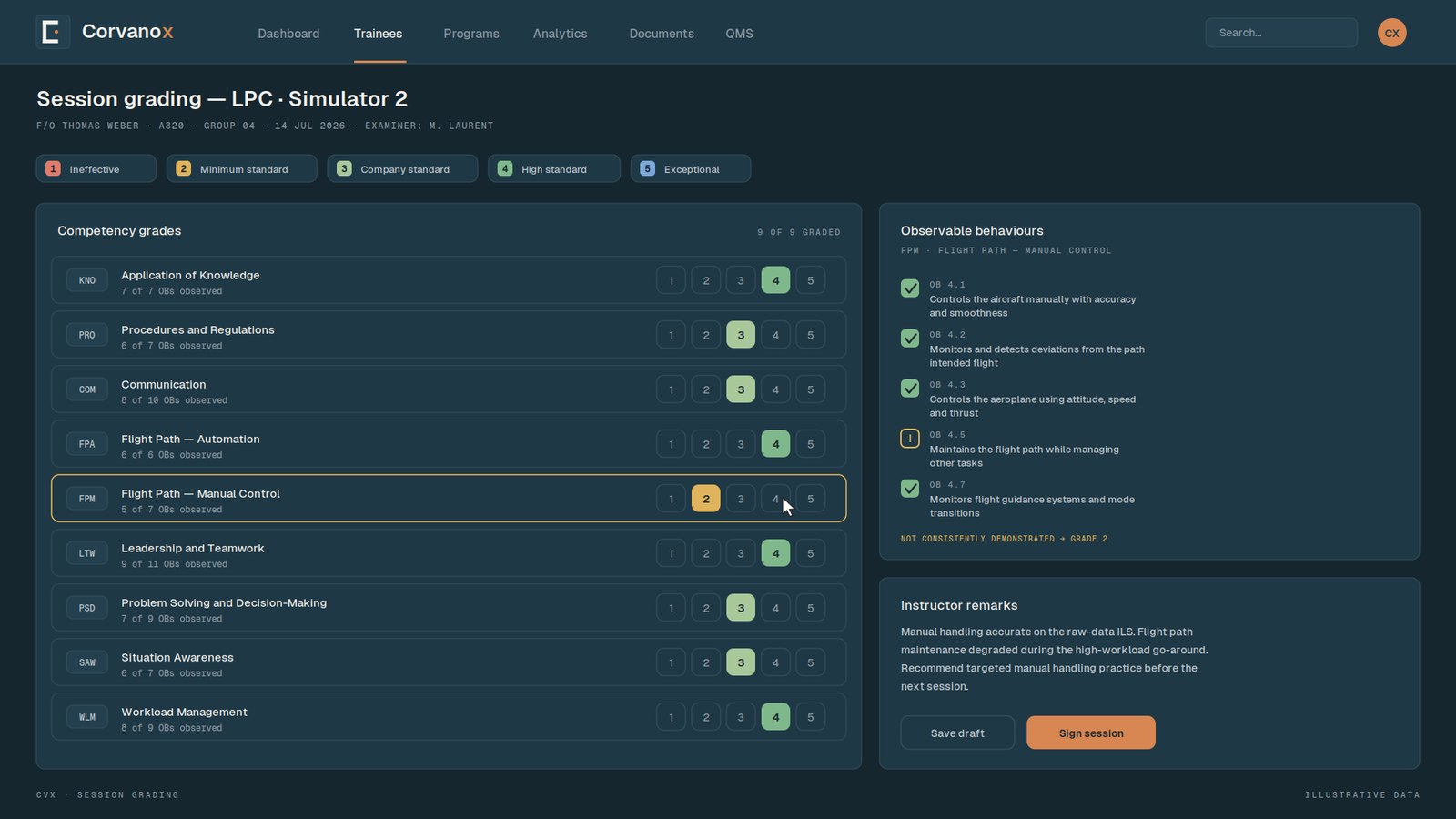Click the COM competency badge
The width and height of the screenshot is (1456, 819).
(87, 389)
